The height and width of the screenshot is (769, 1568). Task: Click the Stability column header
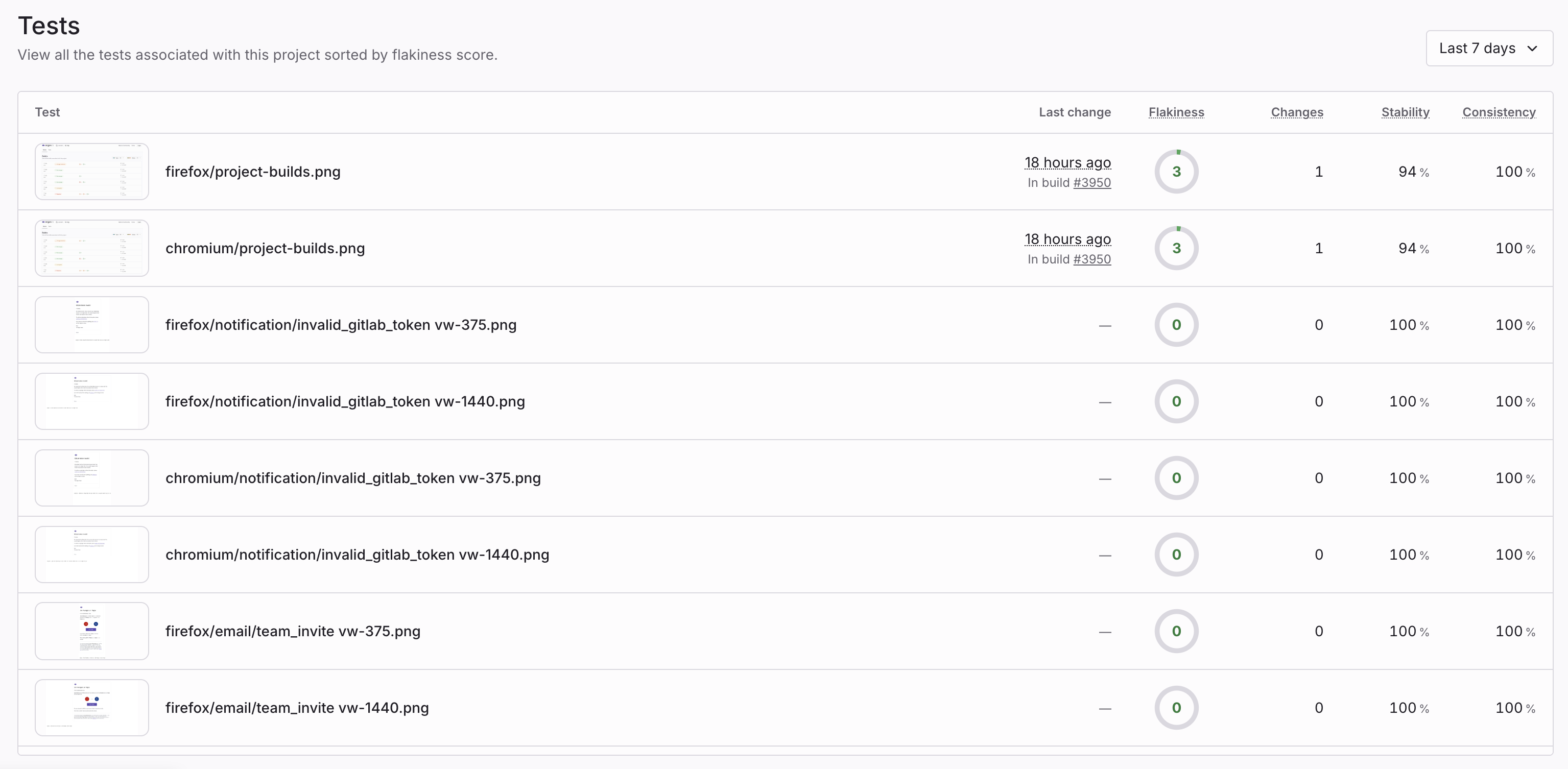point(1405,112)
